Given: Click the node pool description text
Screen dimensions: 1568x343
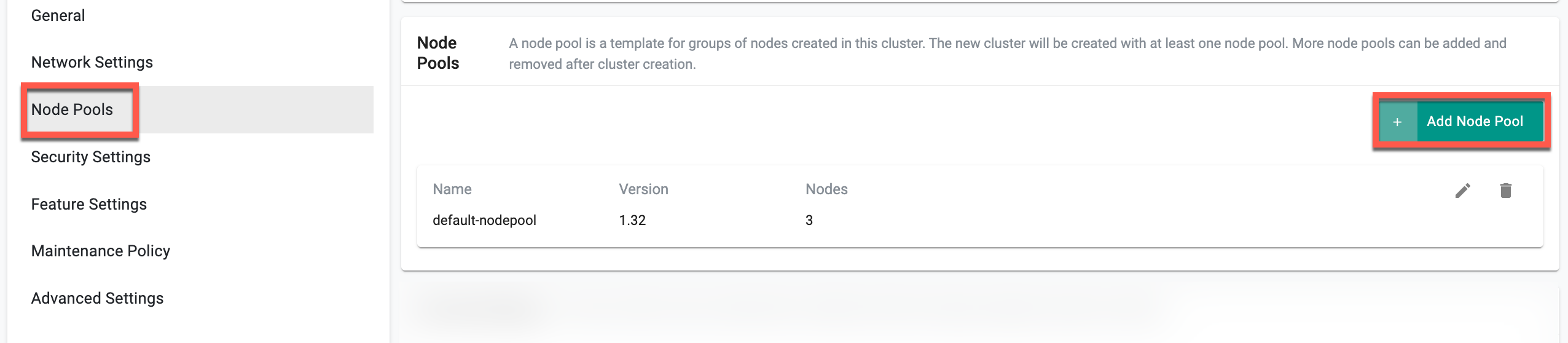Looking at the screenshot, I should (1008, 53).
